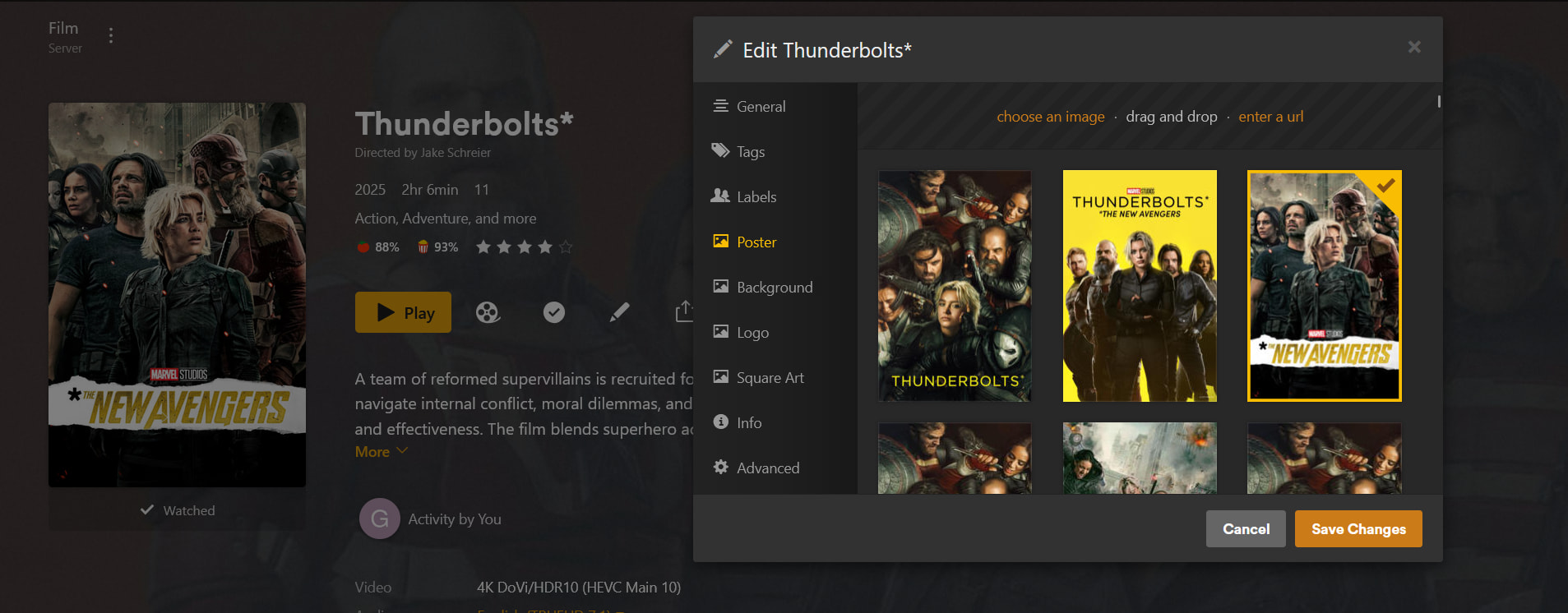
Task: Click director Jake Schreier's name
Action: click(456, 153)
